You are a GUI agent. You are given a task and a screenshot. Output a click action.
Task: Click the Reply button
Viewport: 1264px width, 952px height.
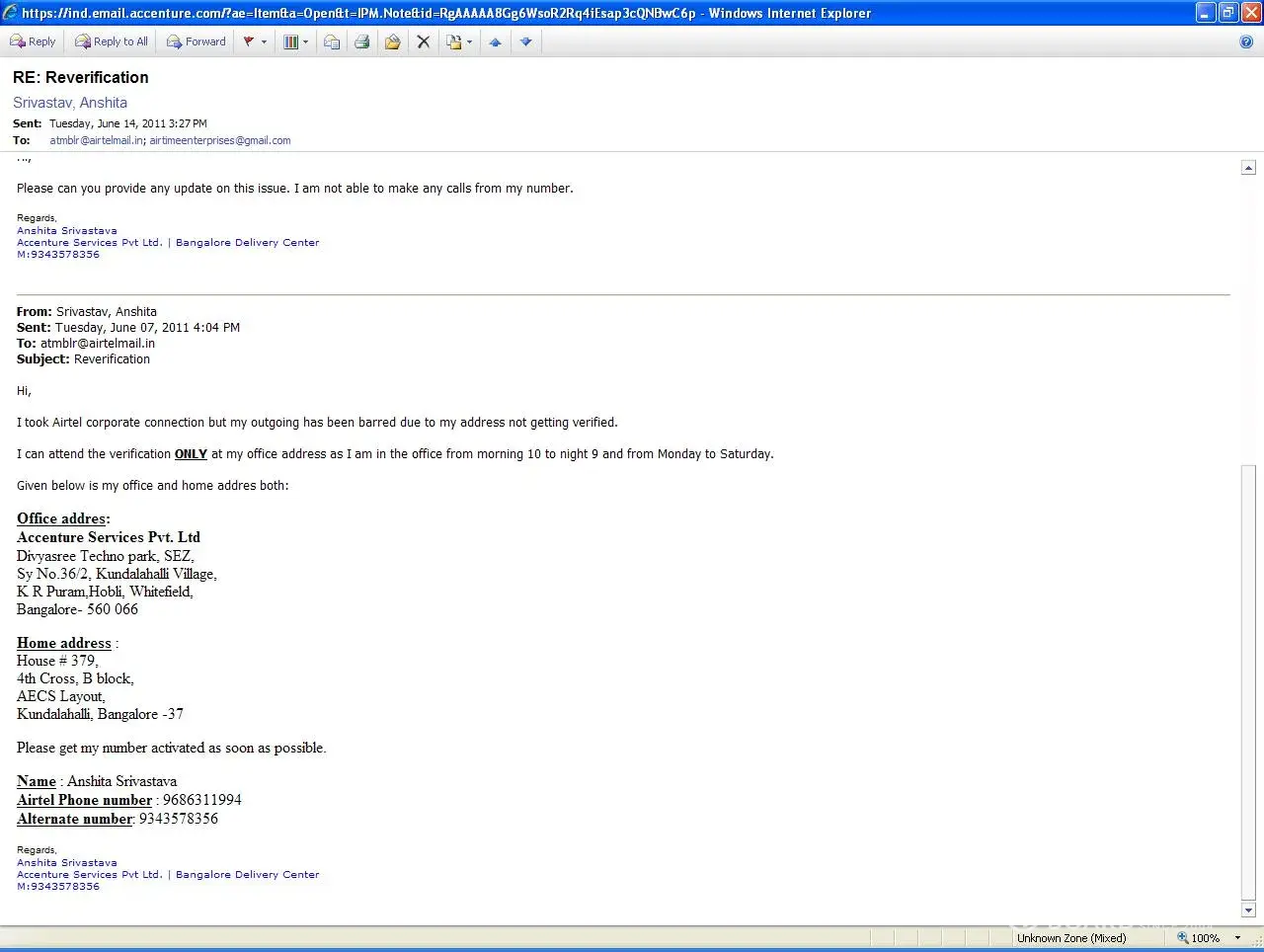[x=33, y=41]
